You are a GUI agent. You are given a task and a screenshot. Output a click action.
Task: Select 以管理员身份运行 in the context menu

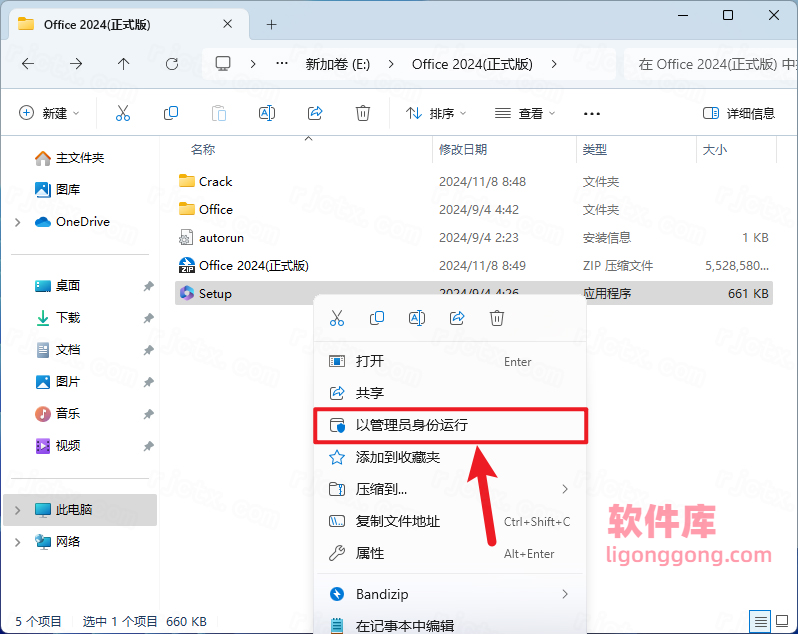[450, 425]
